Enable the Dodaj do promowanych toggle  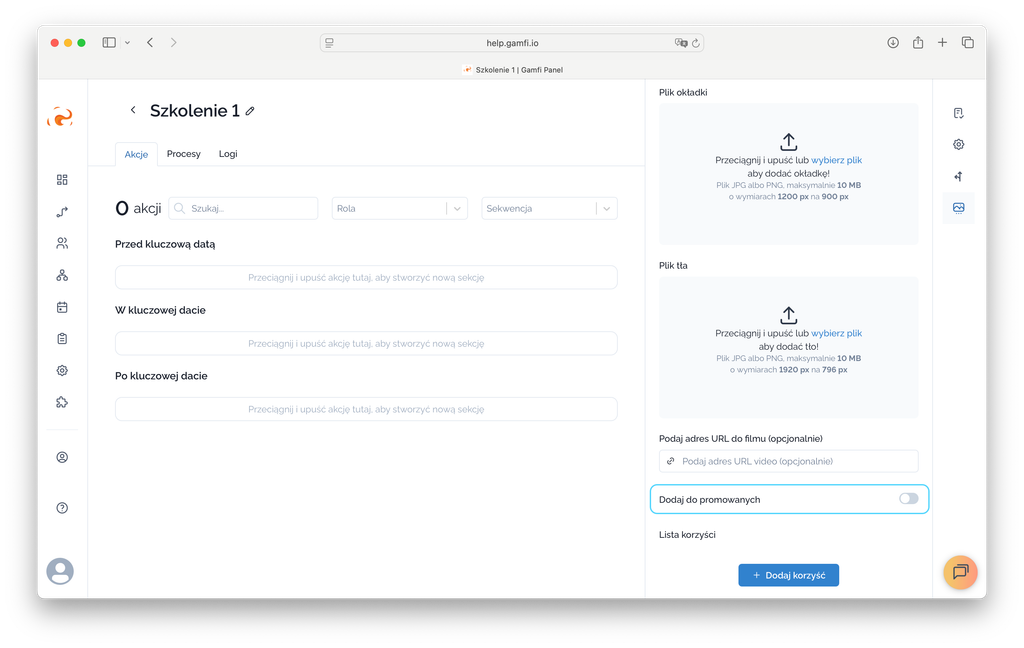[x=908, y=499]
